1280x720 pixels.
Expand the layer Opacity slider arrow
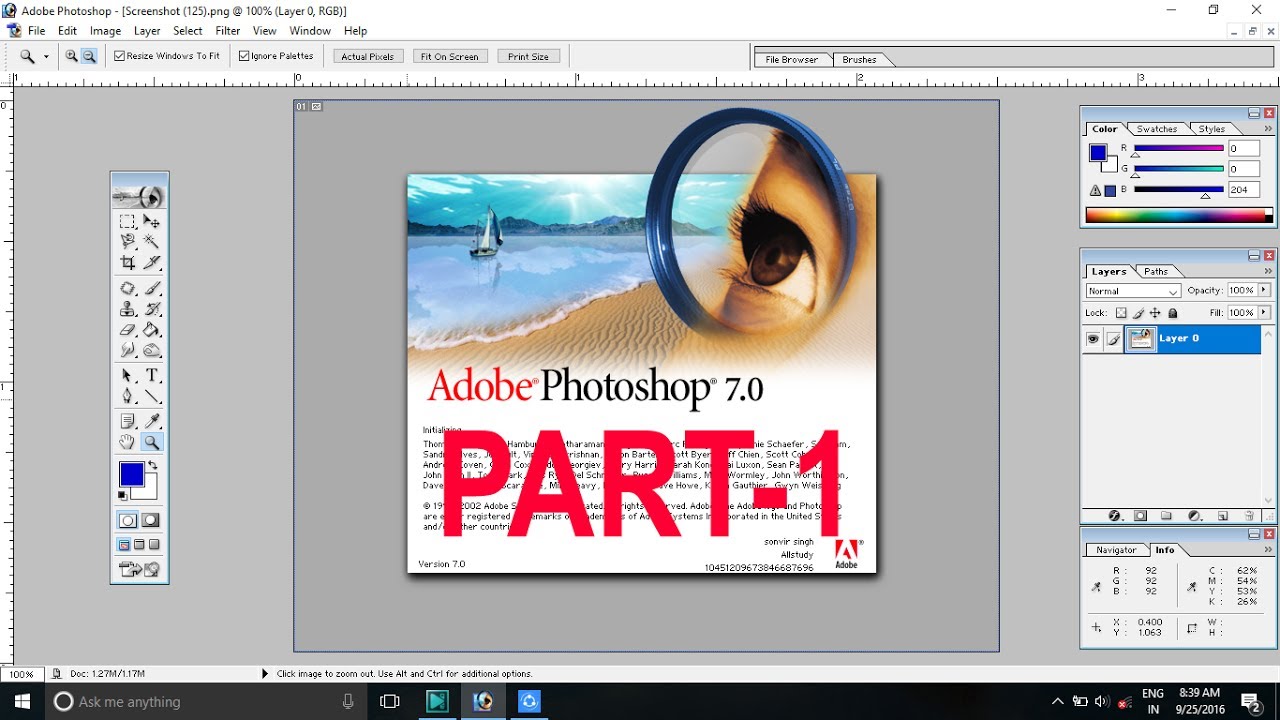tap(1264, 290)
